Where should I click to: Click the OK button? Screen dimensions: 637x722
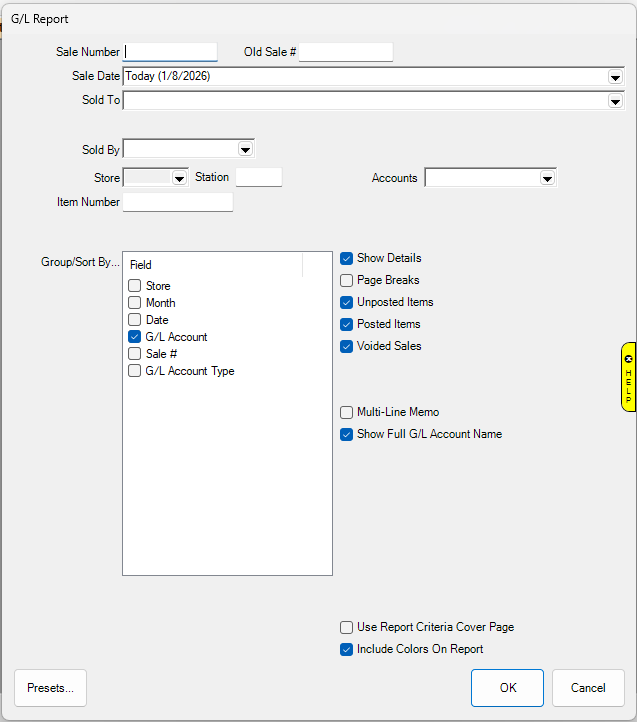click(x=507, y=688)
